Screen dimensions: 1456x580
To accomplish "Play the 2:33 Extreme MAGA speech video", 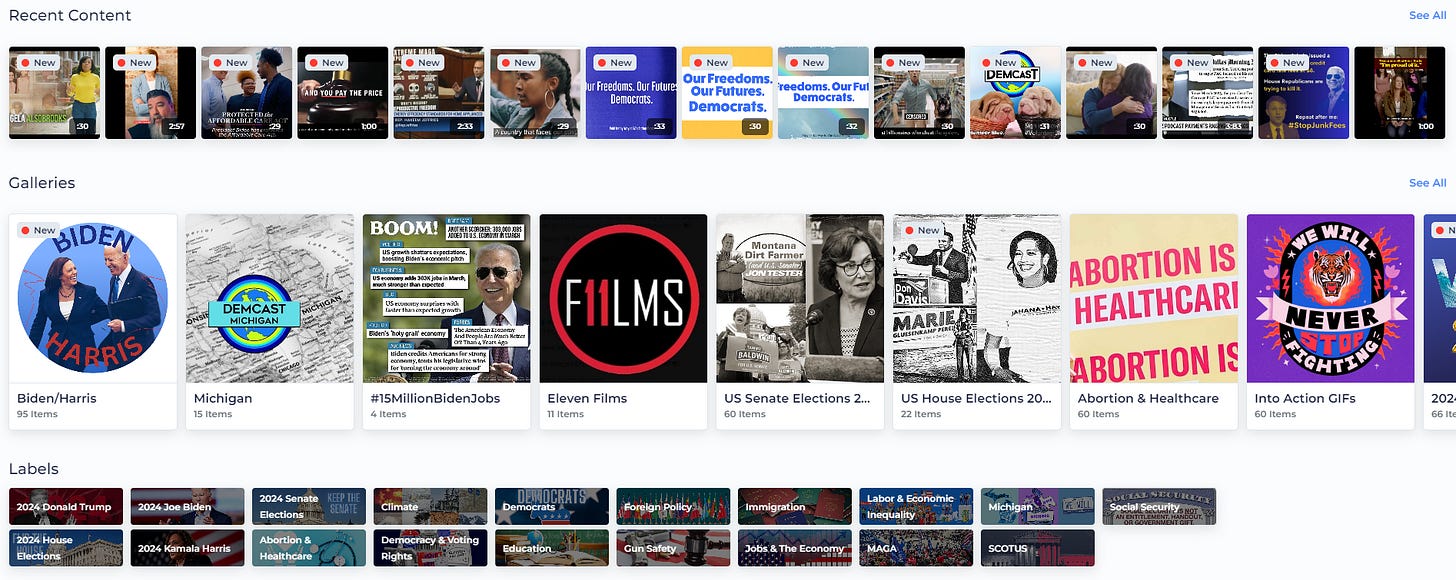I will coord(438,93).
